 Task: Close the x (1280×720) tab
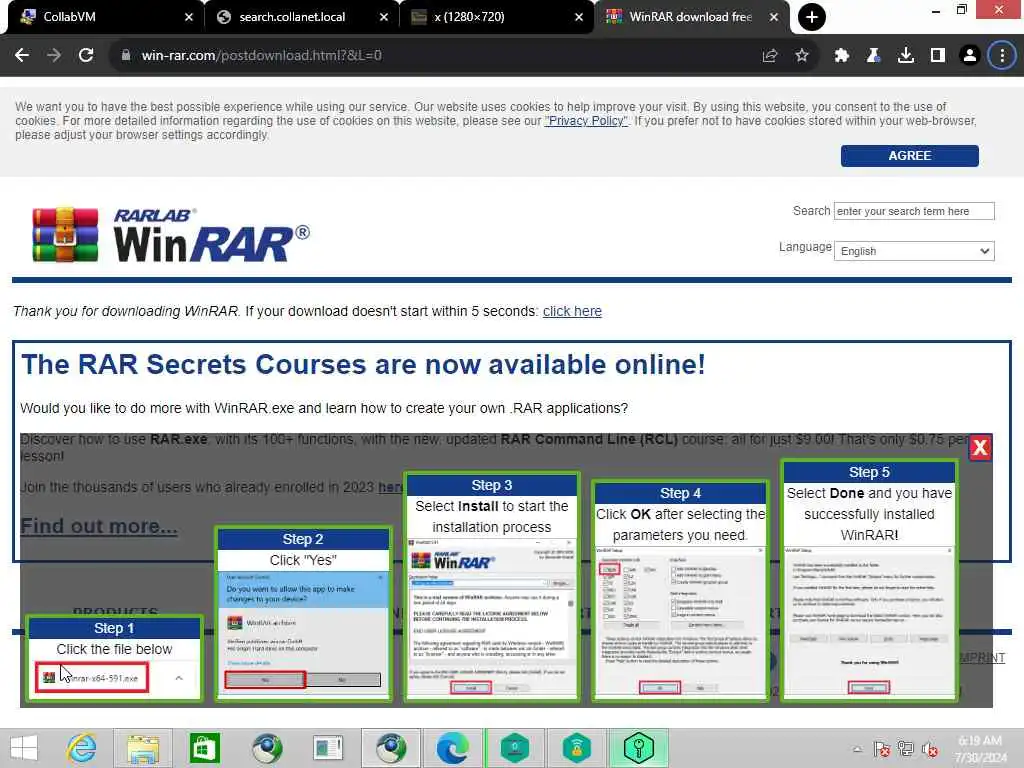[579, 17]
